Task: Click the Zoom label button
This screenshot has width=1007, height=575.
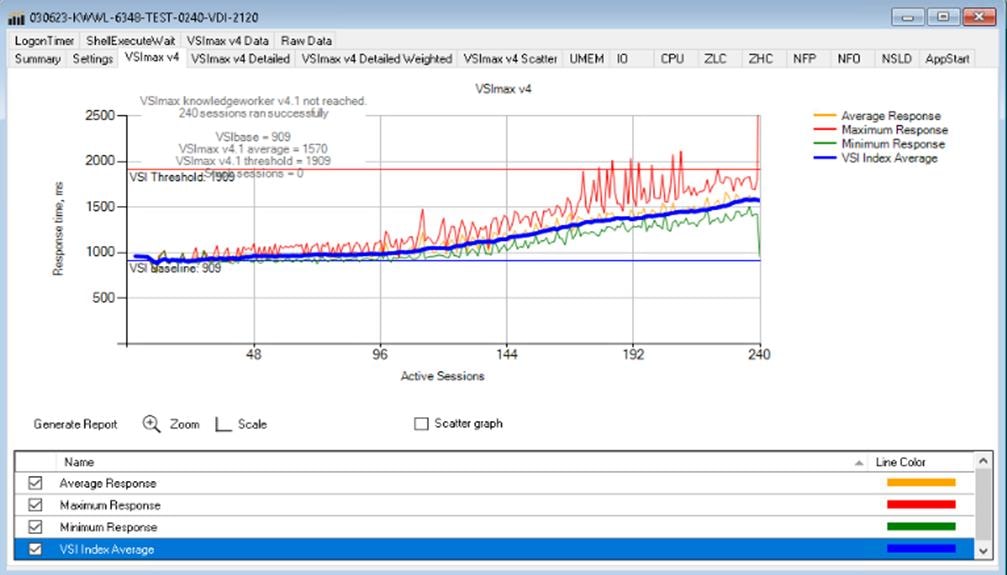Action: 184,425
